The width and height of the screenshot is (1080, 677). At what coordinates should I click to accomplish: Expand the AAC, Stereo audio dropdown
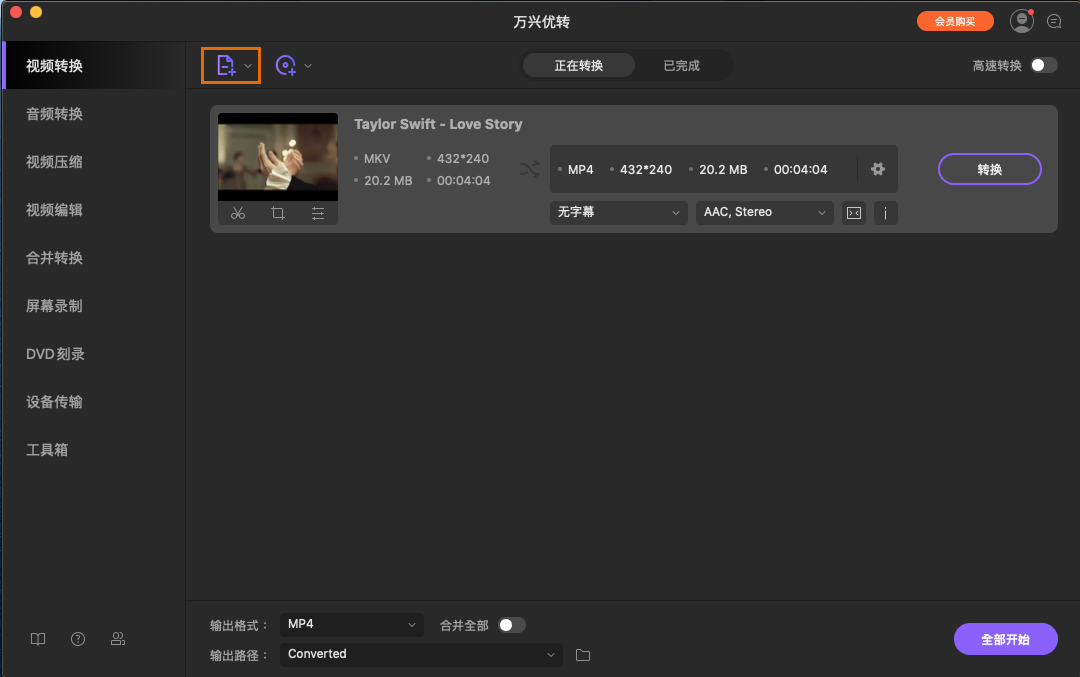tap(764, 212)
